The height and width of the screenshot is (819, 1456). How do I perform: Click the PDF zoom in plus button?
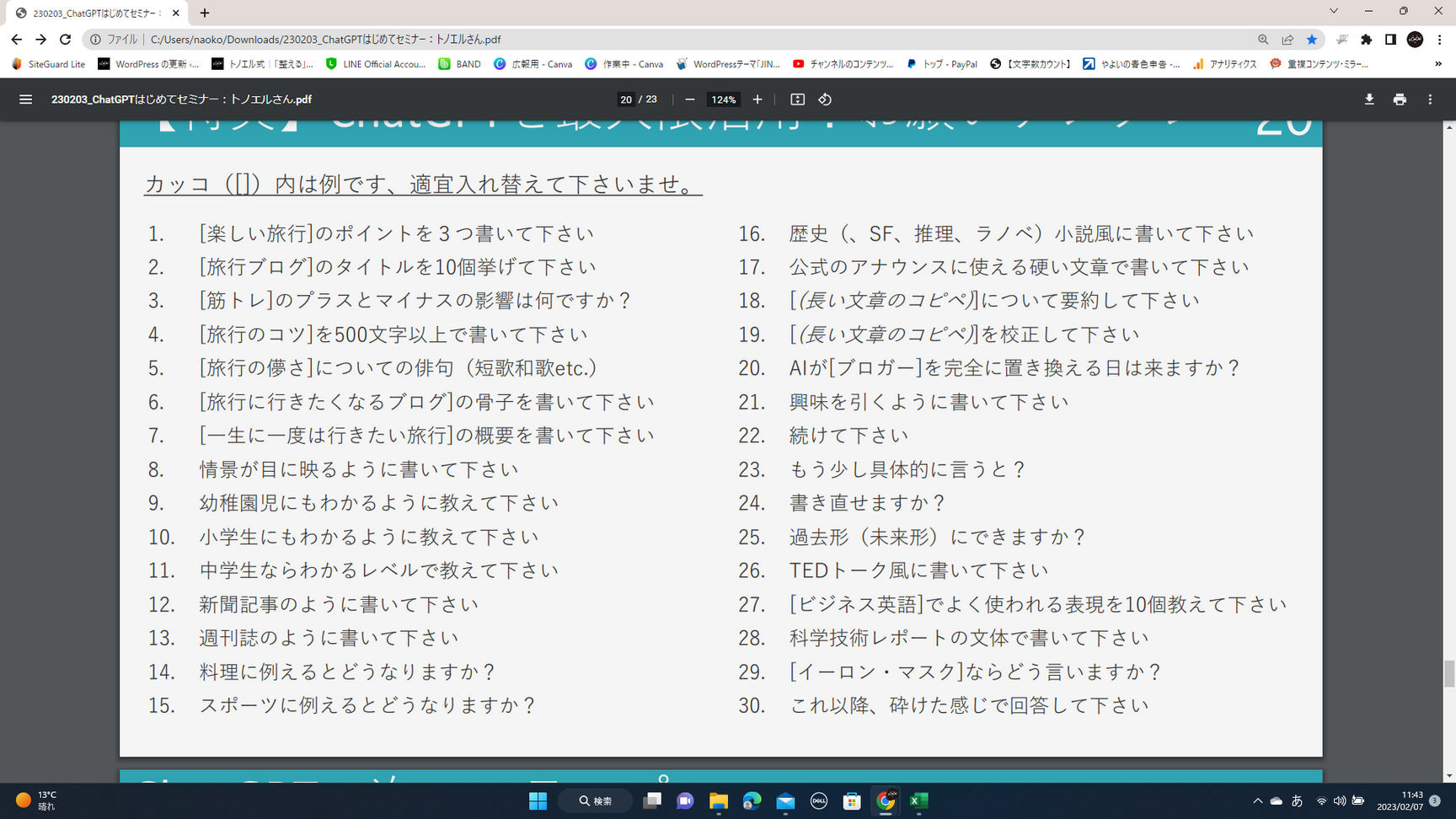(x=757, y=99)
